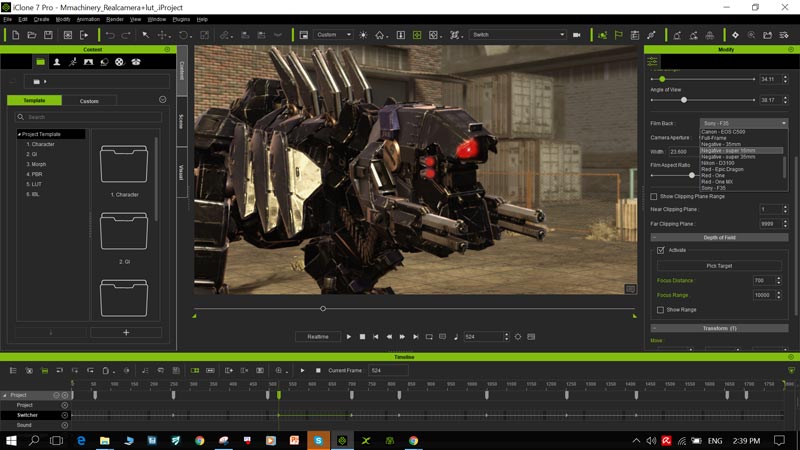This screenshot has width=800, height=450.
Task: Open project using the folder icon
Action: 32,35
